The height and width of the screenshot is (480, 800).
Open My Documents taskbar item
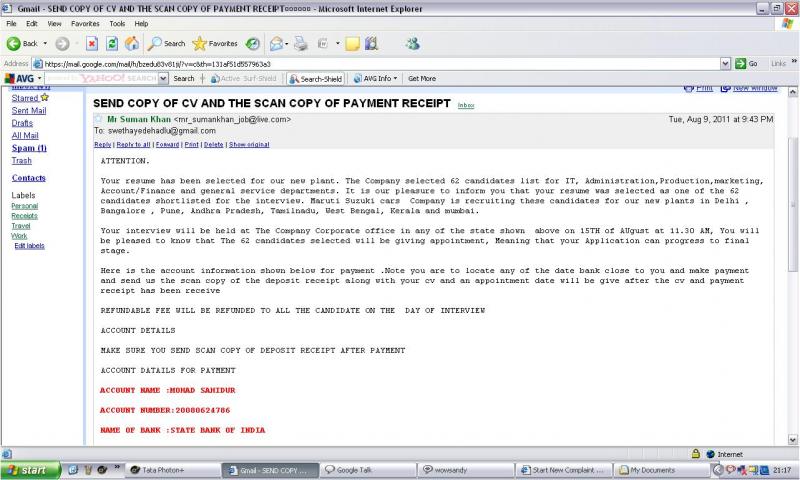662,470
